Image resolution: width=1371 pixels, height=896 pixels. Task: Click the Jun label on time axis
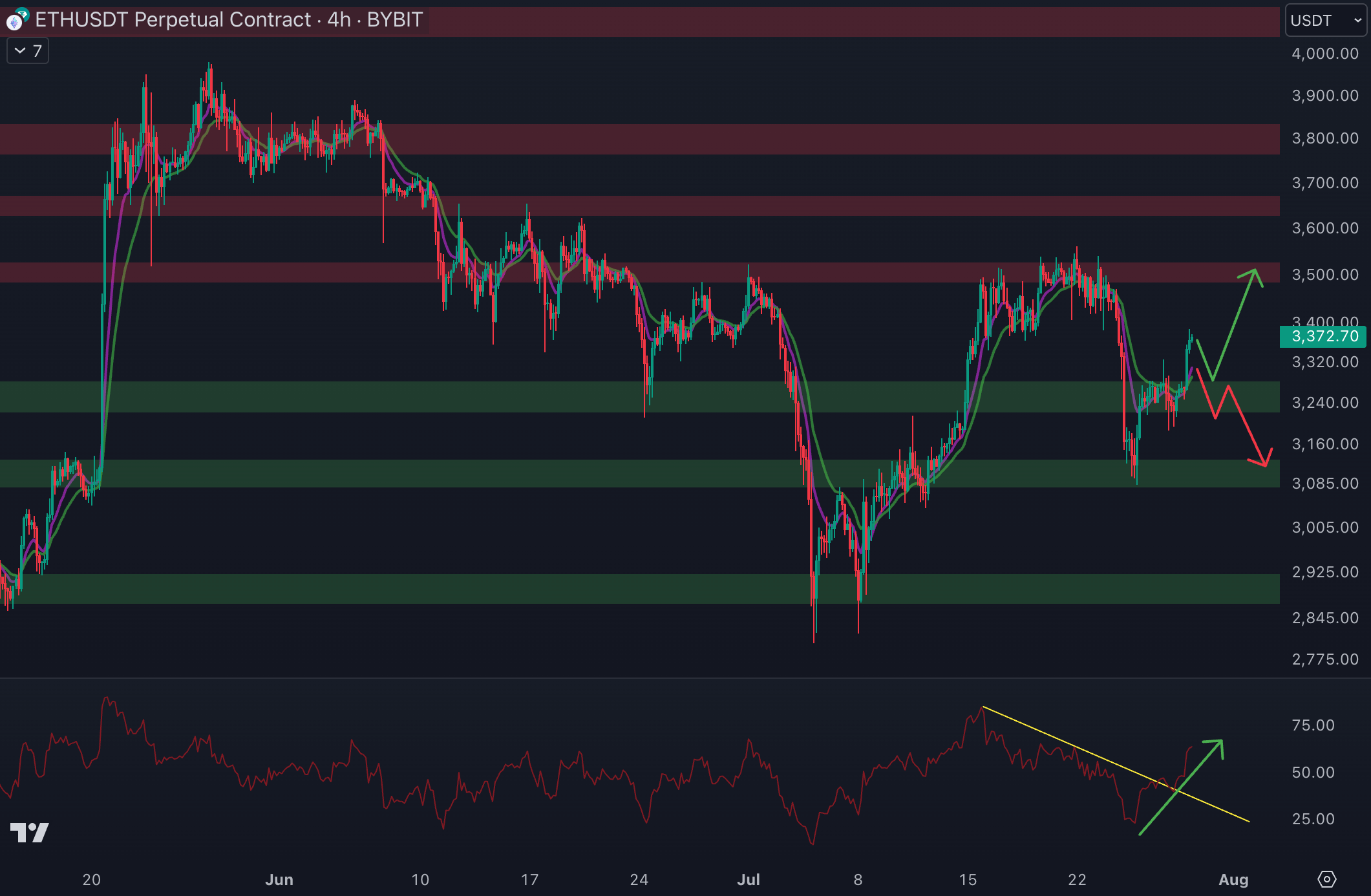(279, 879)
